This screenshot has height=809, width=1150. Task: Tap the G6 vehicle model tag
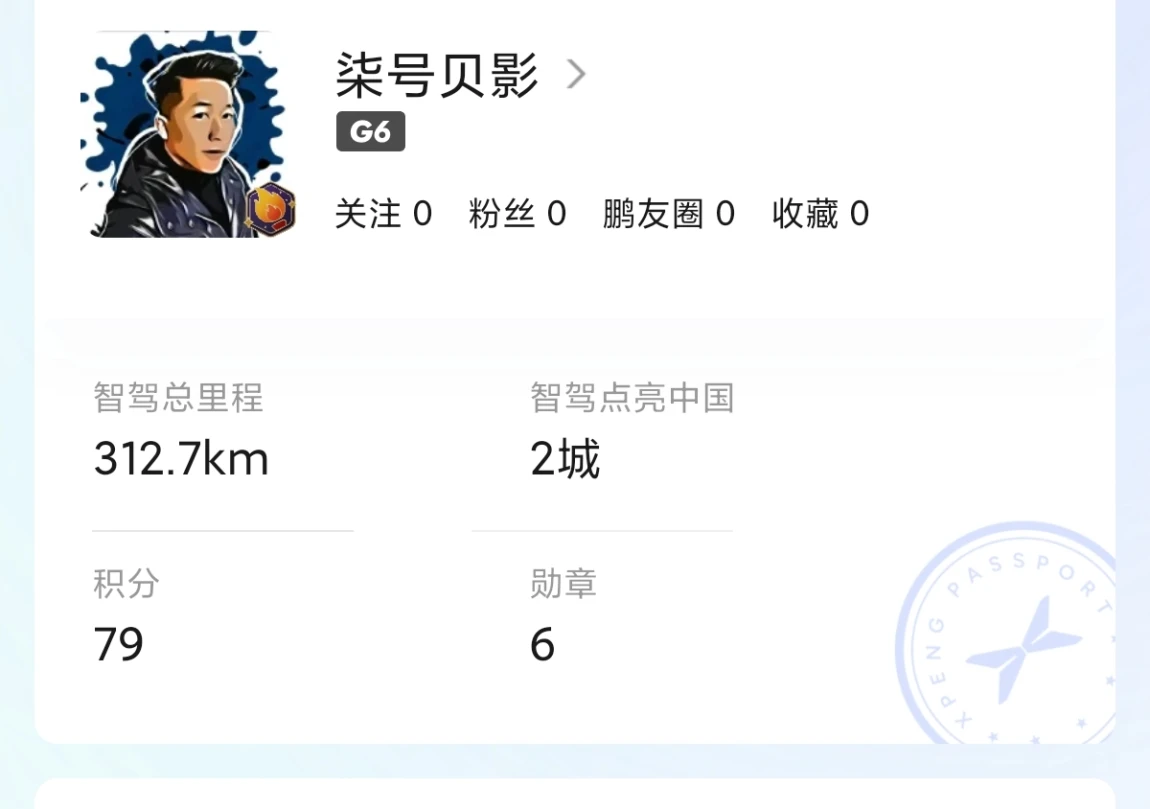tap(370, 131)
